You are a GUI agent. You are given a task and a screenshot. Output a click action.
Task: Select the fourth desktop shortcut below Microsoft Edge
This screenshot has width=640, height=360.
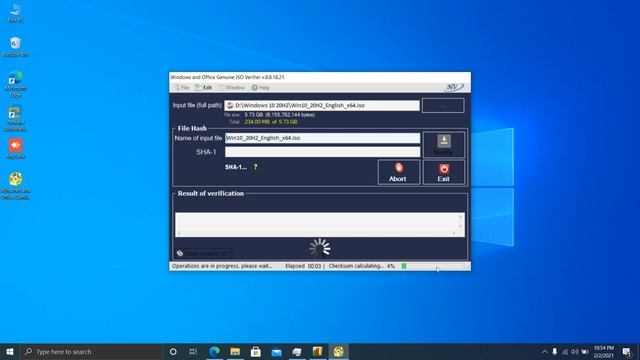coord(16,119)
